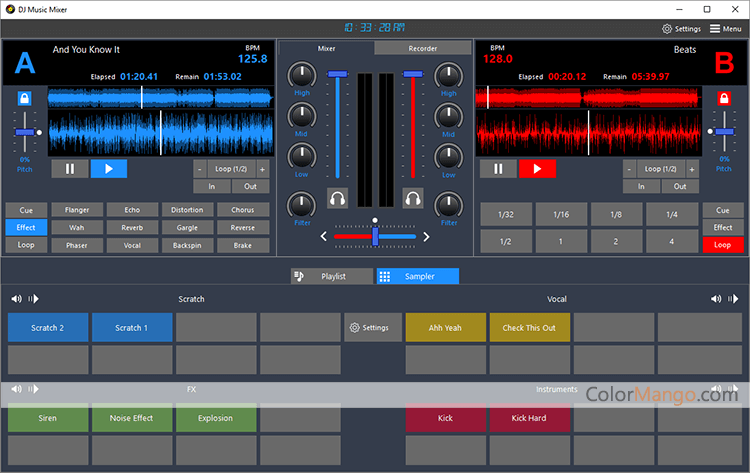Viewport: 750px width, 473px height.
Task: Switch to the Recorder tab
Action: (x=422, y=48)
